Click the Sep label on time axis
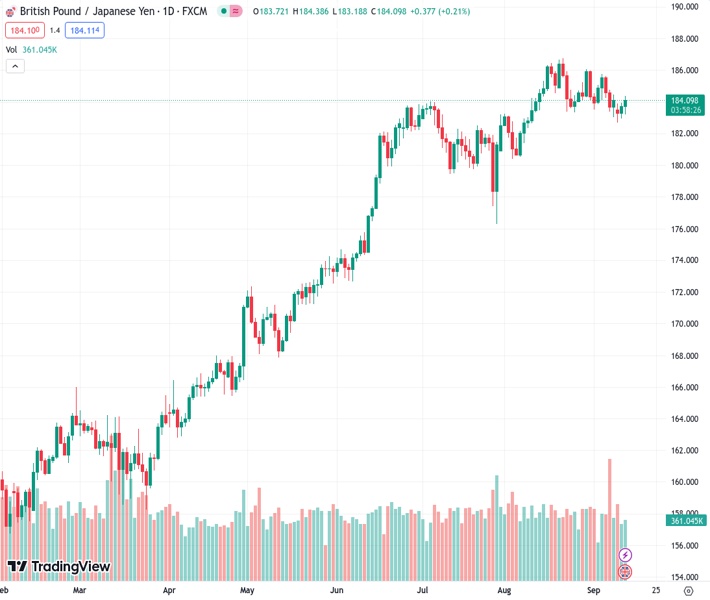 [593, 591]
